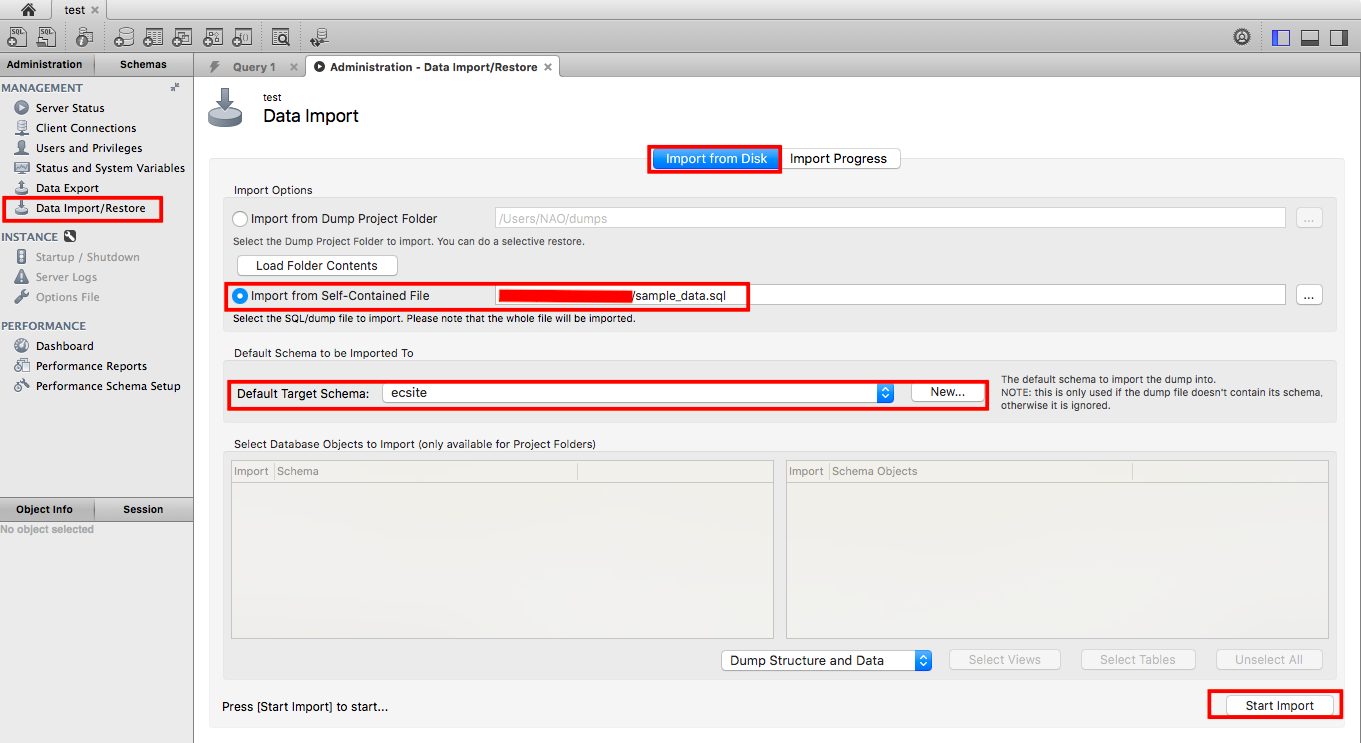Click the New... schema button
Viewport: 1361px width, 743px height.
coord(947,392)
